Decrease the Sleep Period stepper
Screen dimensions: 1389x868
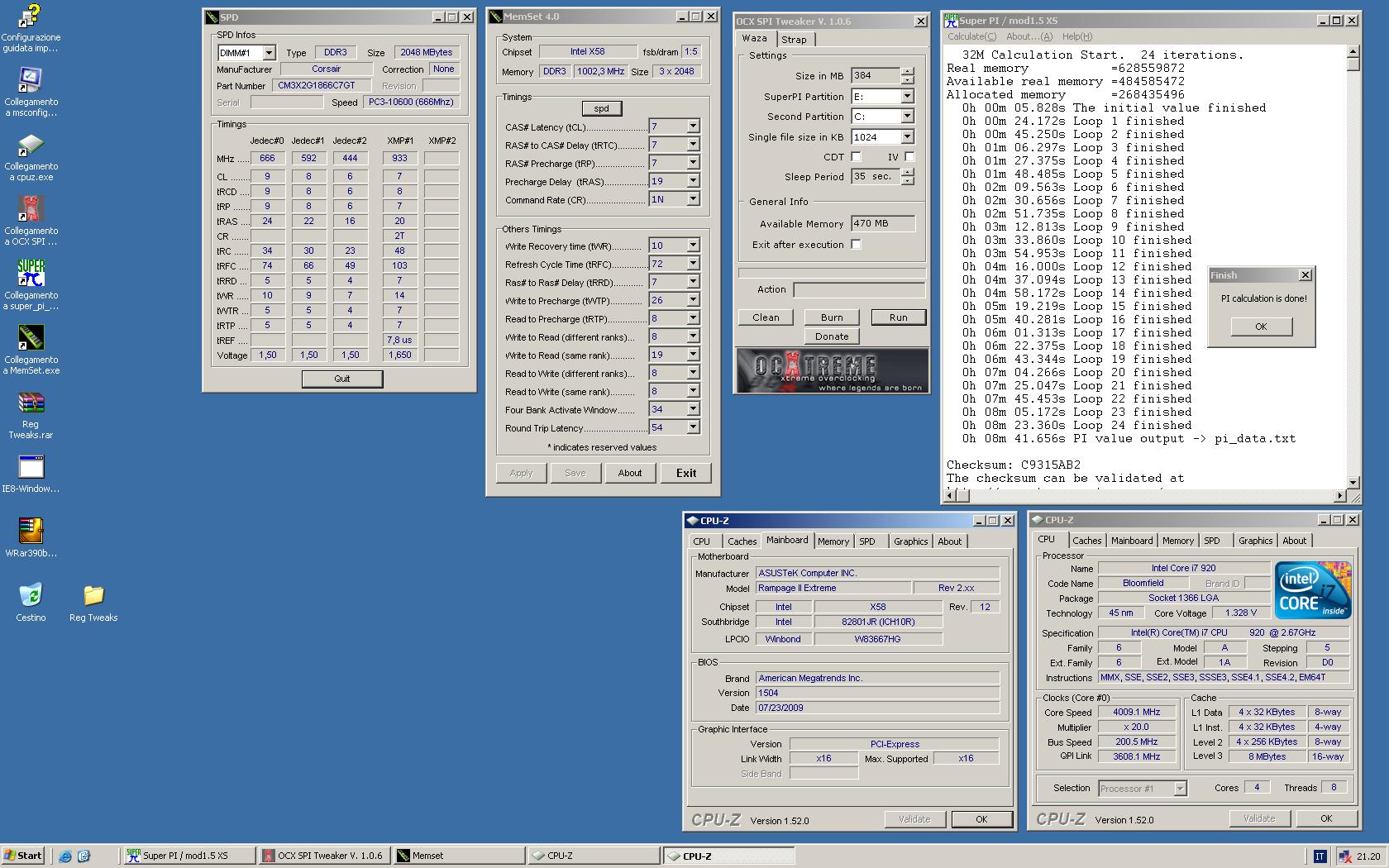pos(907,181)
